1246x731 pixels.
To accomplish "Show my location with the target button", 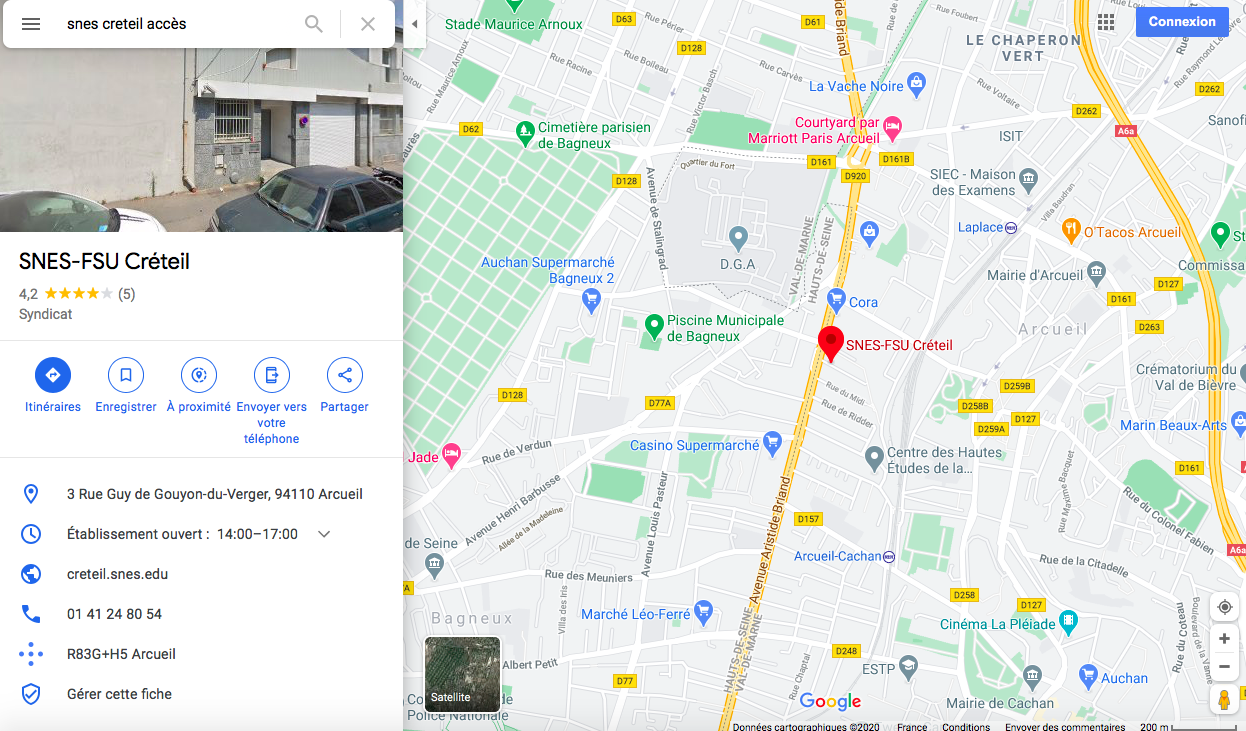I will click(x=1225, y=607).
